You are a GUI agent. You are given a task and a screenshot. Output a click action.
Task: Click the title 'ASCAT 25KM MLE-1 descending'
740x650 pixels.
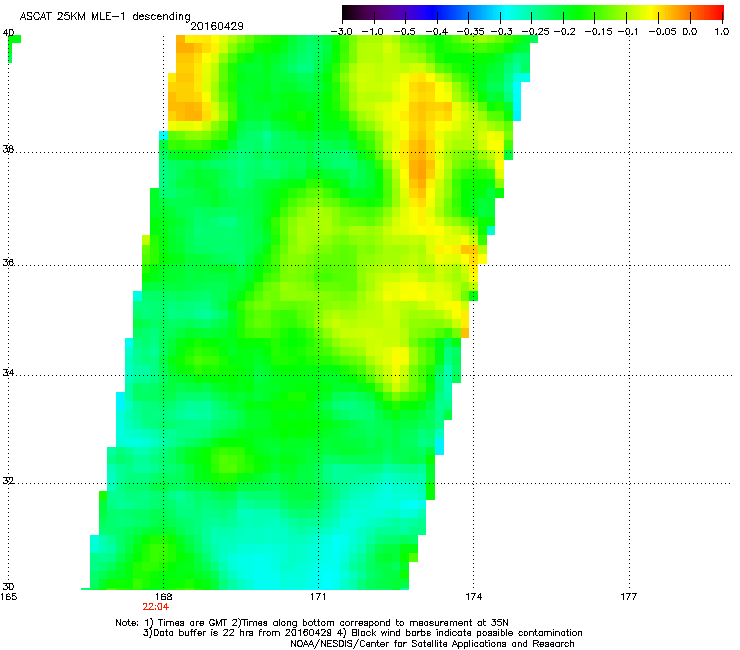point(105,17)
